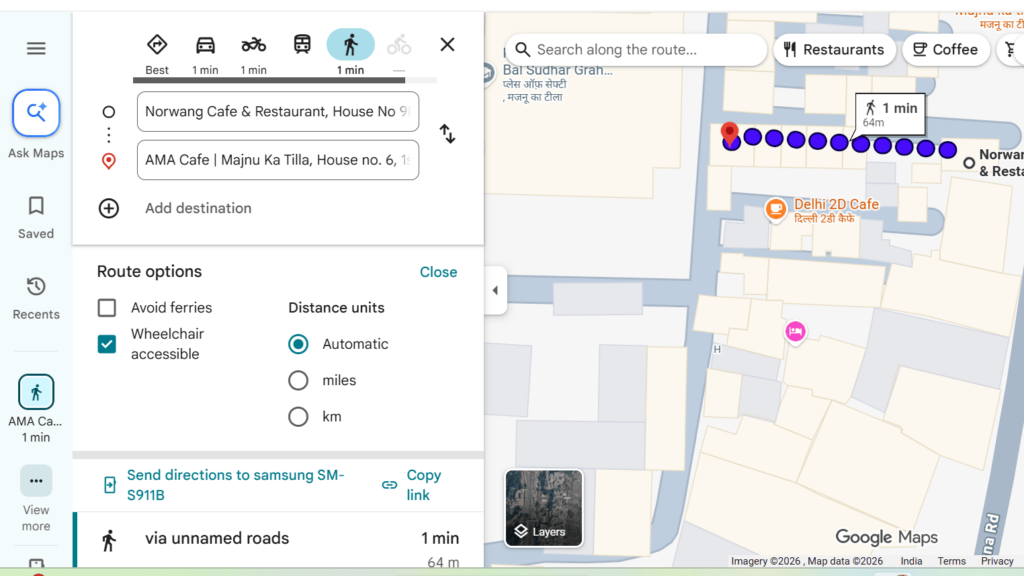The height and width of the screenshot is (576, 1024).
Task: Select km distance units
Action: [x=298, y=417]
